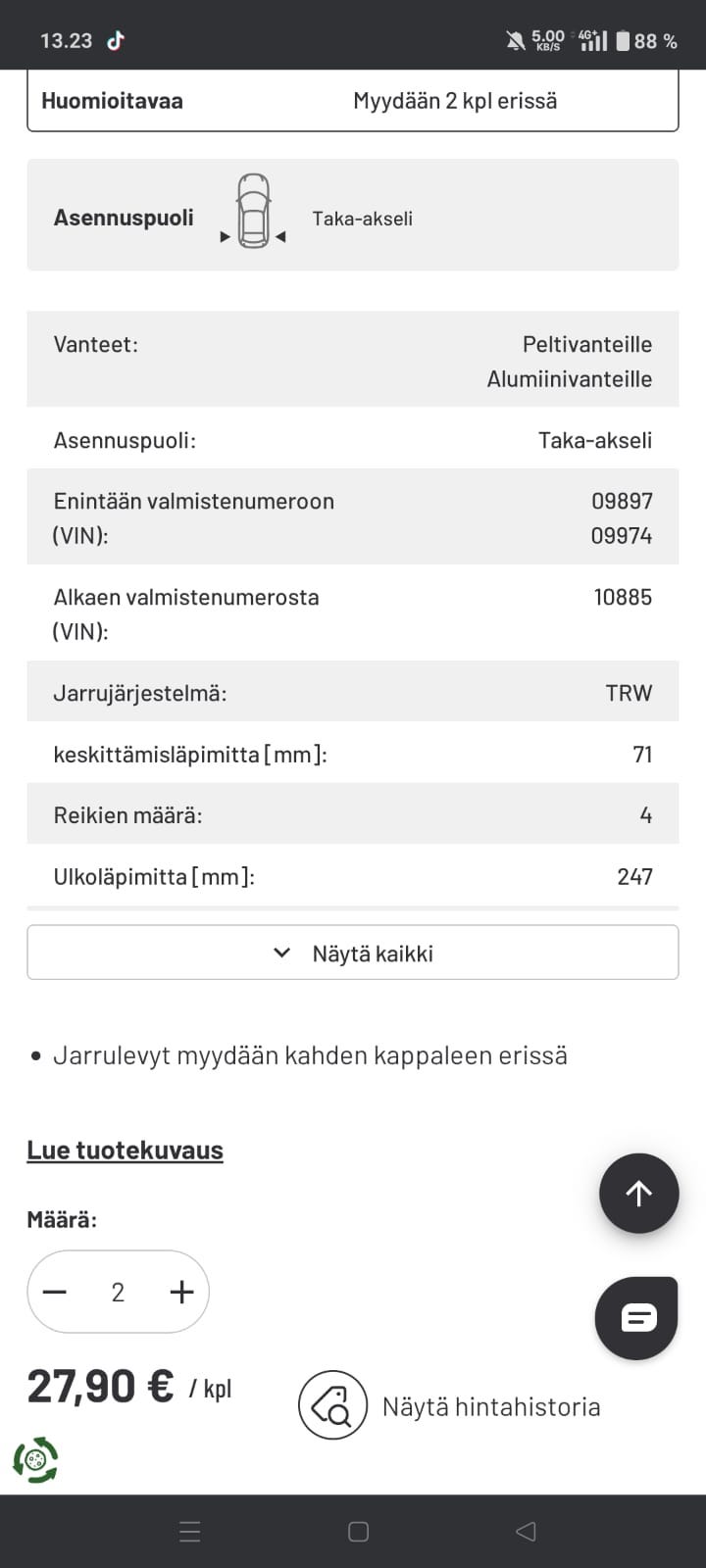The image size is (706, 1568).
Task: Tap Android home square button
Action: [358, 1531]
